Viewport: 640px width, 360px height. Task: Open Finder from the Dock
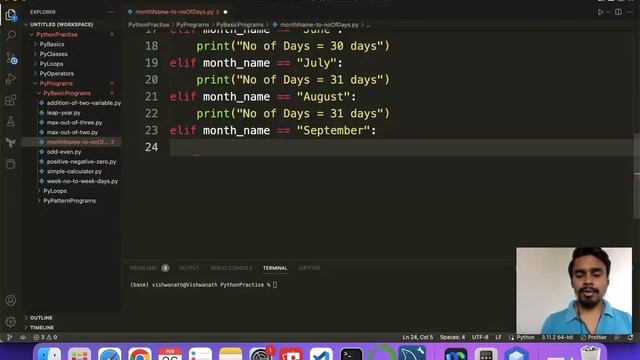[49, 353]
